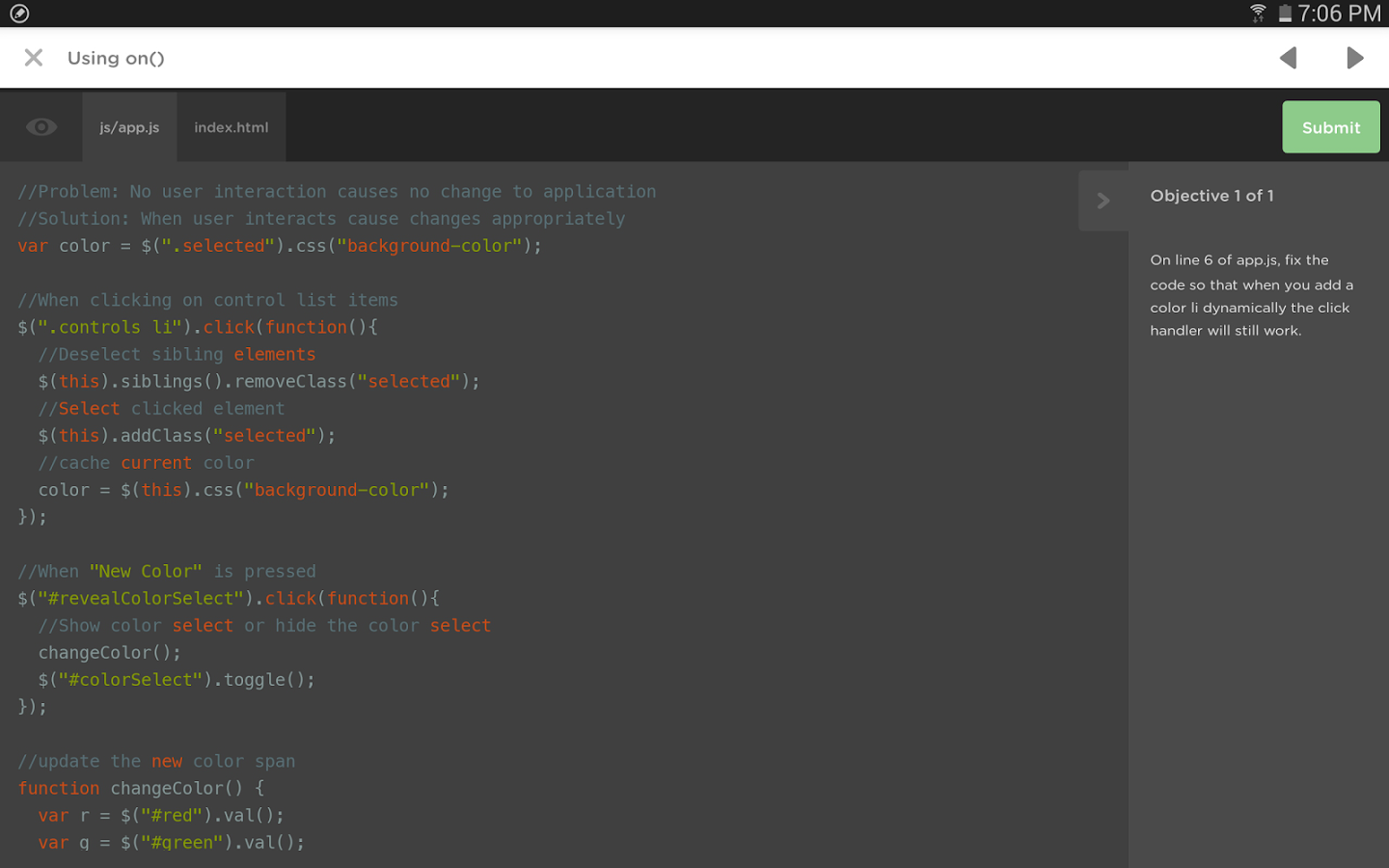The image size is (1389, 868).
Task: Click the 'Using on()' title text
Action: [116, 58]
